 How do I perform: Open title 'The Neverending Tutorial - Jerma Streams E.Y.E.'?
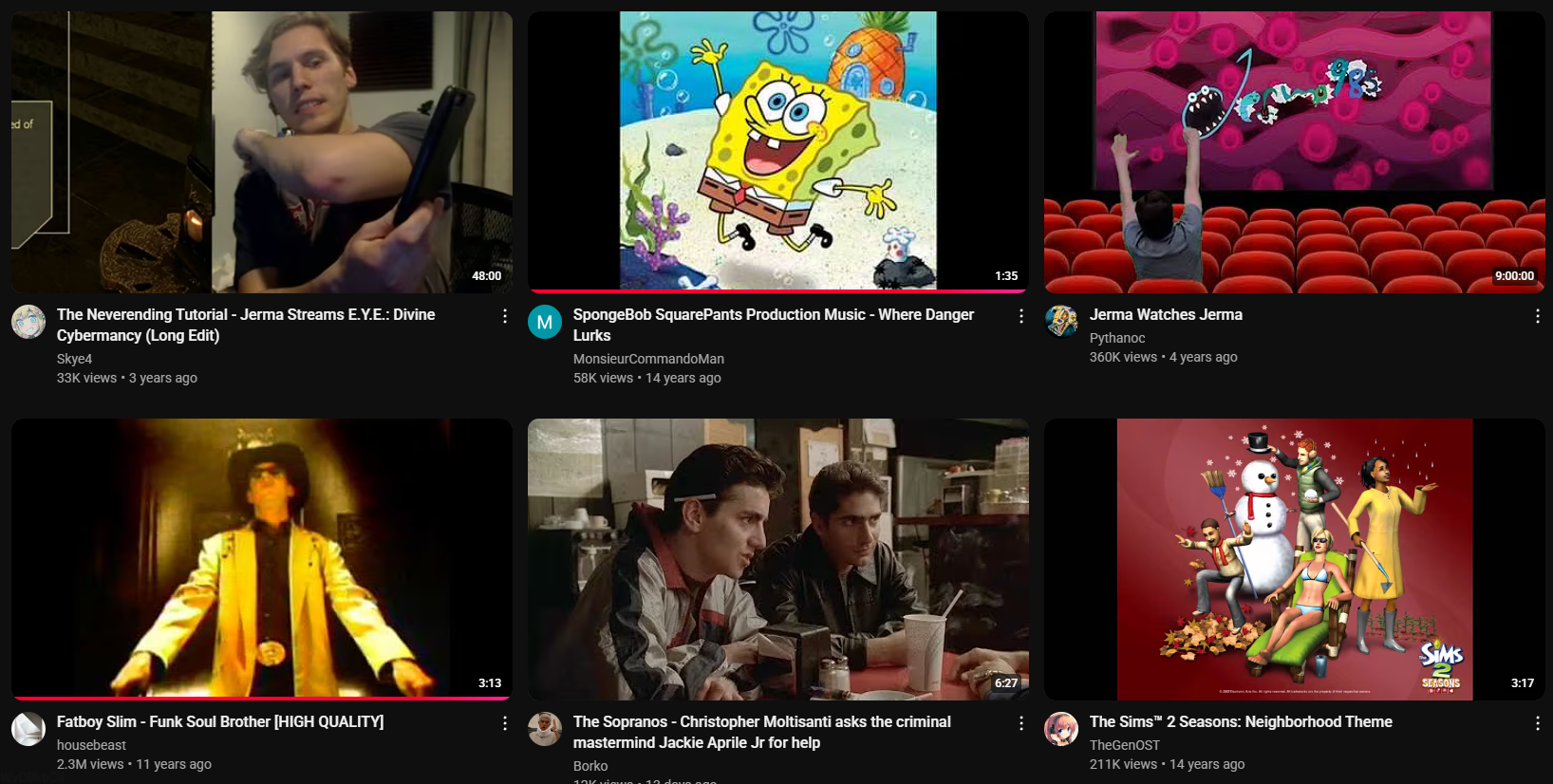click(246, 325)
